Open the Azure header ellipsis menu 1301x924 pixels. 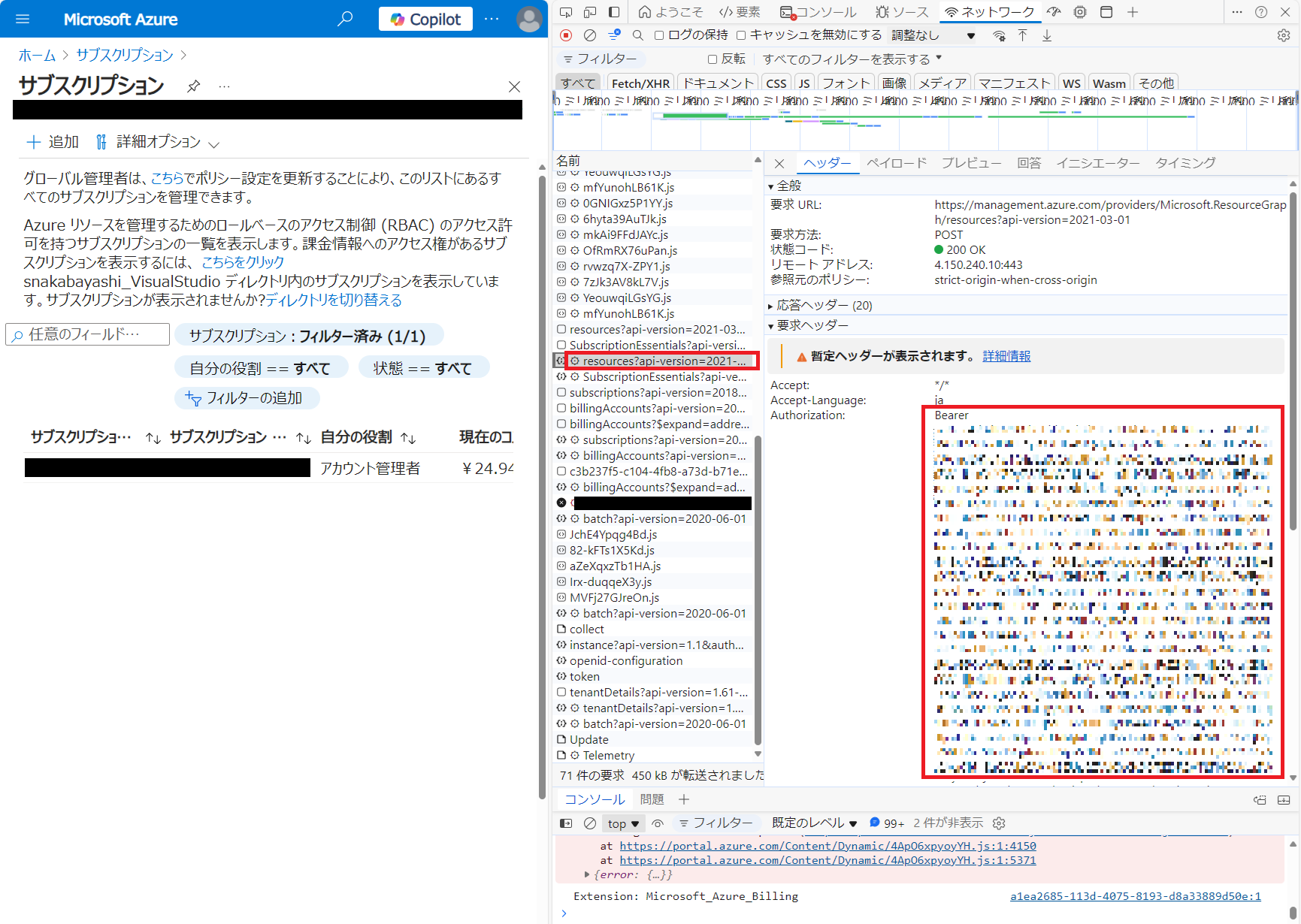click(492, 19)
